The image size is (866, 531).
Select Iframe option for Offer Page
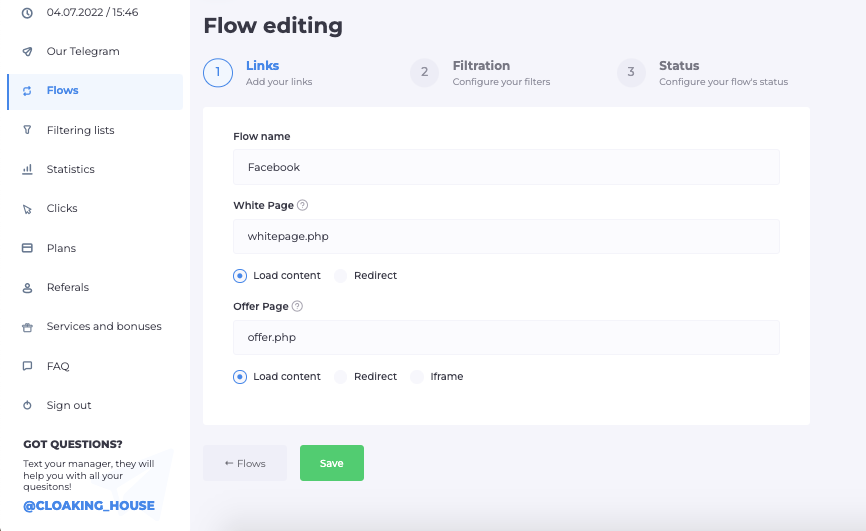(x=418, y=377)
